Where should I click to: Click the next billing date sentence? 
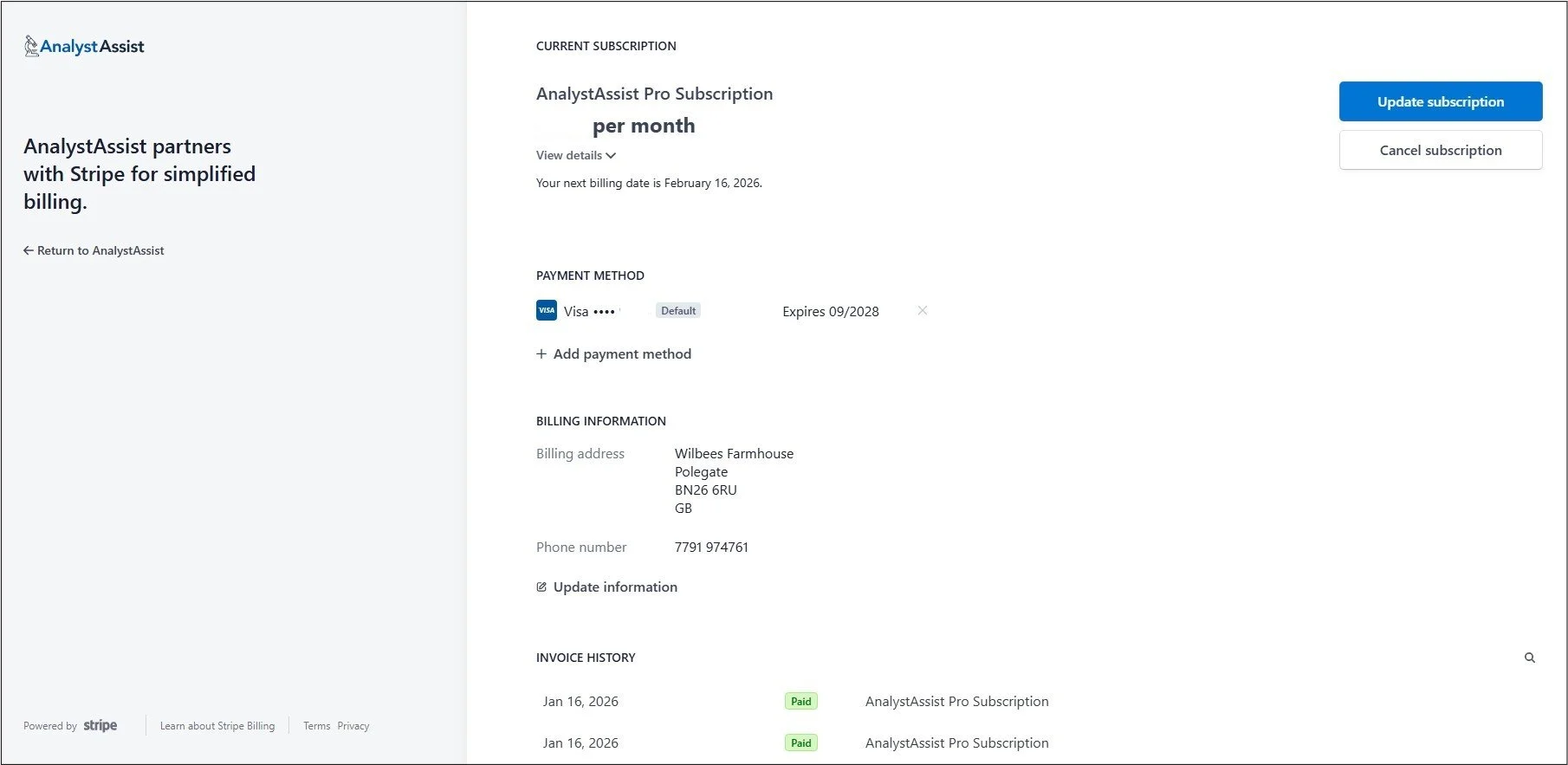pos(649,183)
